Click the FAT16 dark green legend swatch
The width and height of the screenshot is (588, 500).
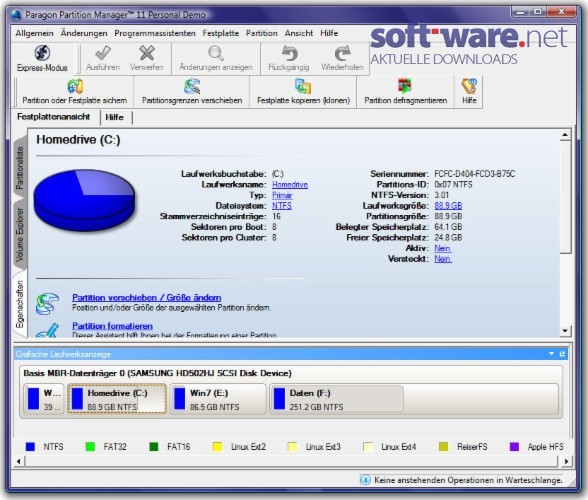click(154, 447)
